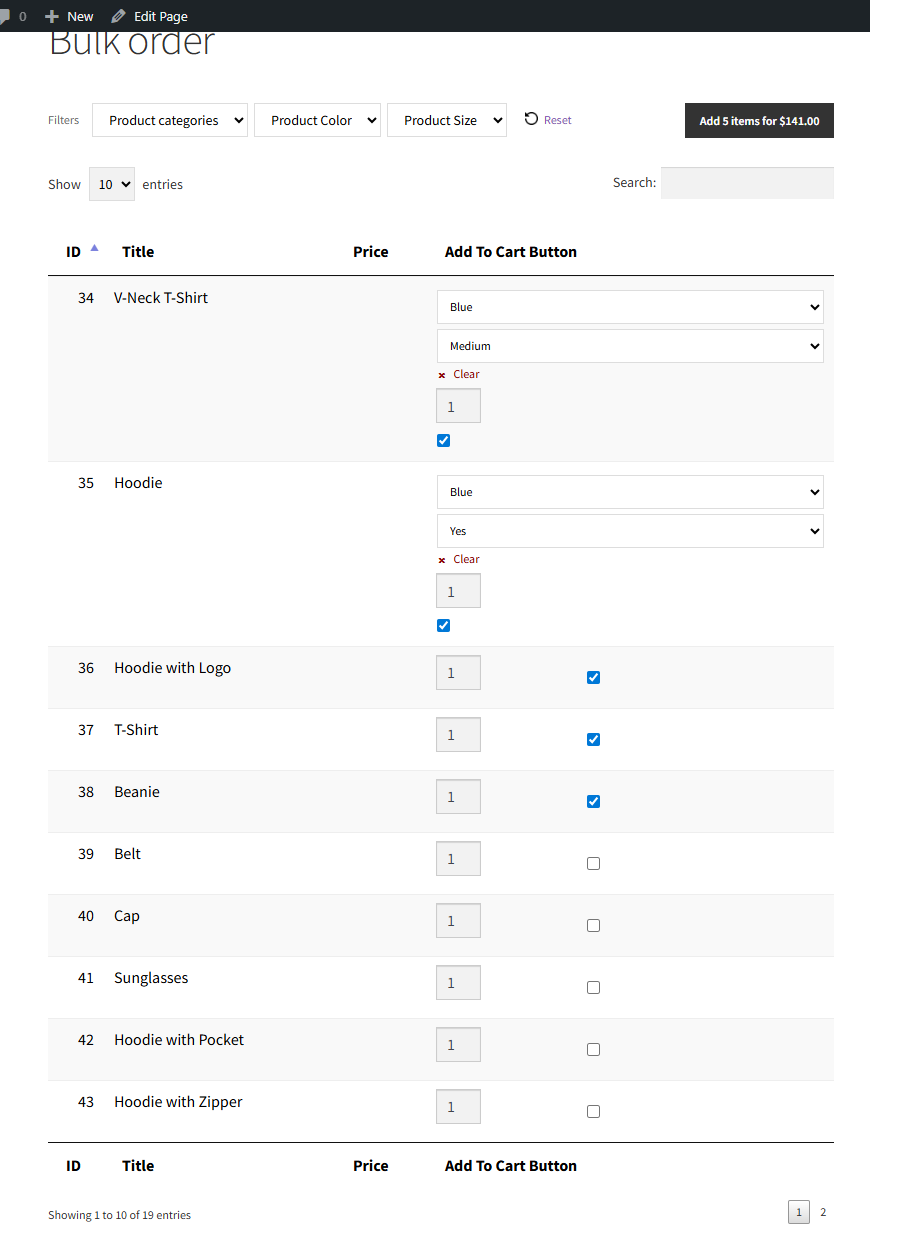Uncheck the Beanie add-to-cart checkbox
This screenshot has width=909, height=1236.
593,801
